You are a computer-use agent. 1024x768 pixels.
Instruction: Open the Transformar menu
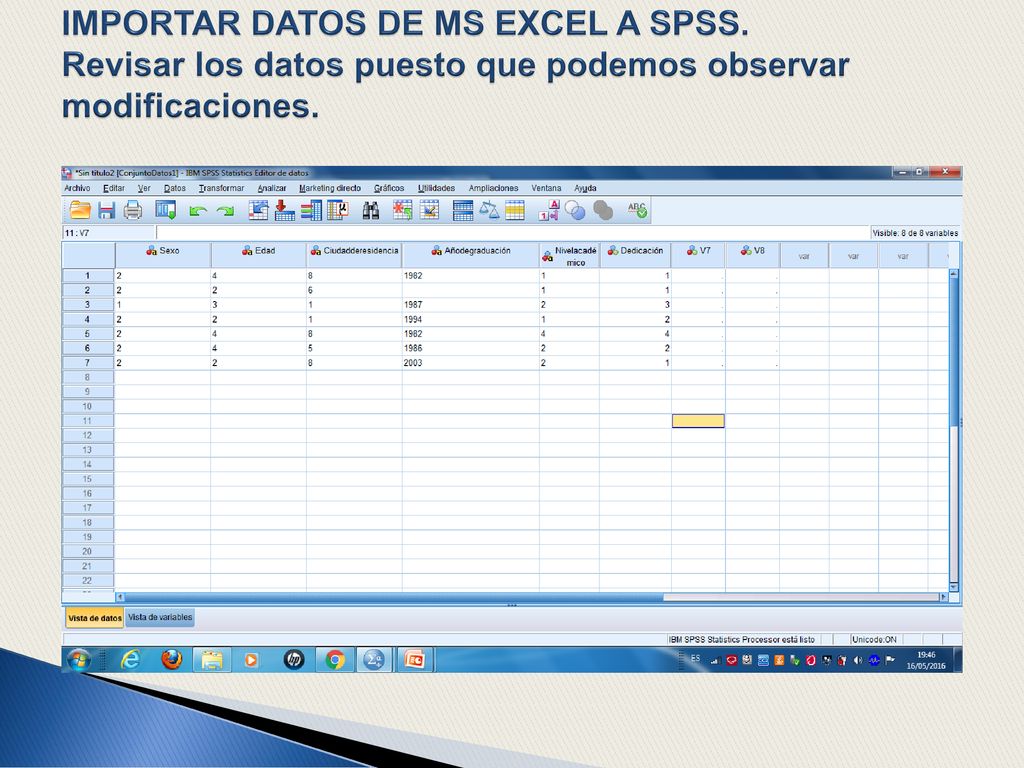[221, 188]
